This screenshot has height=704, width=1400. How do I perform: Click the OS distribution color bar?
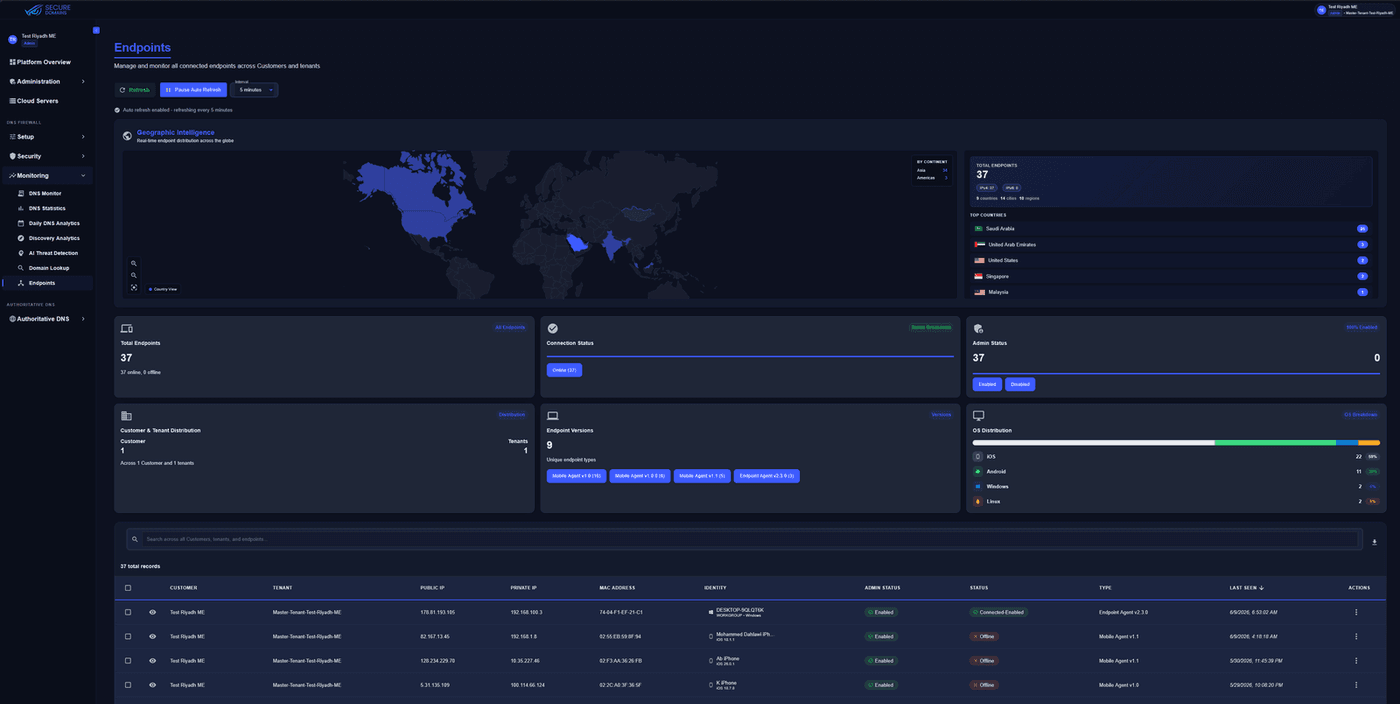[1176, 442]
